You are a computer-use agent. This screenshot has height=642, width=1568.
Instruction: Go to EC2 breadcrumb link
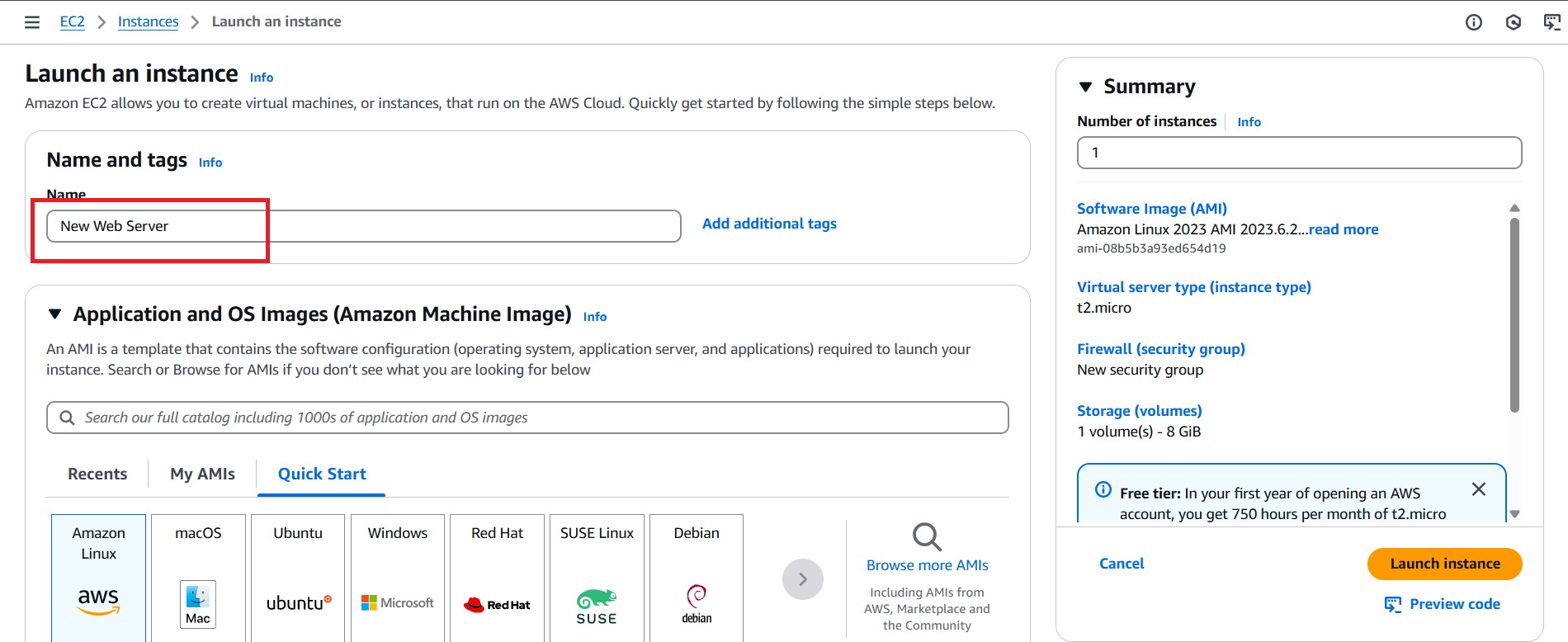tap(73, 21)
